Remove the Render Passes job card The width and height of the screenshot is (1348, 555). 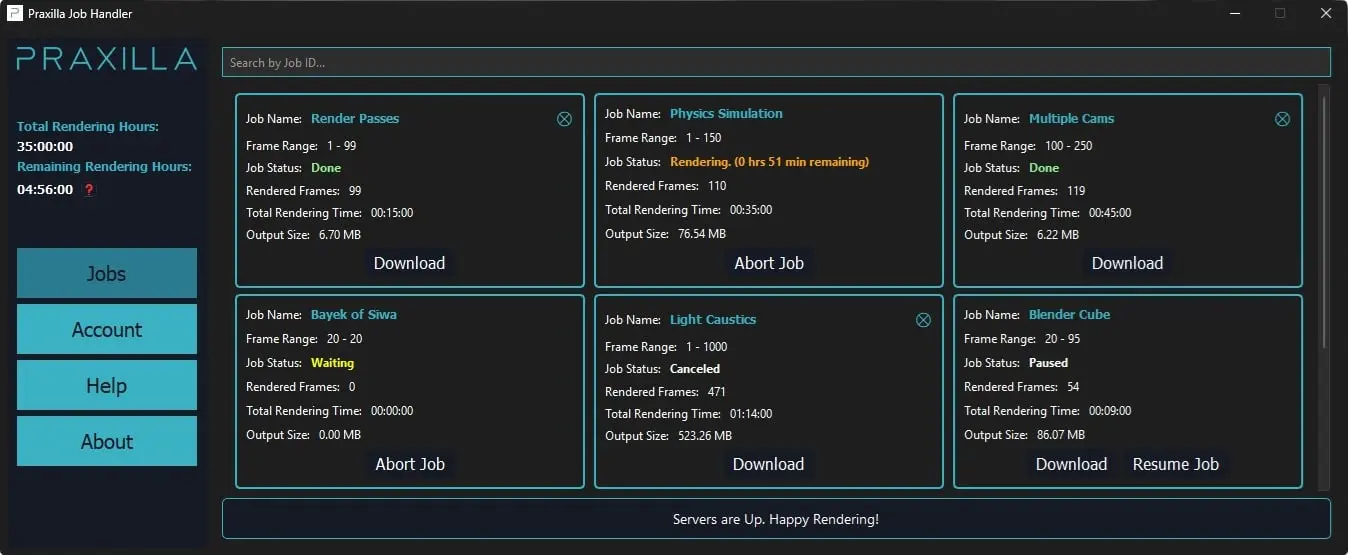pos(564,119)
